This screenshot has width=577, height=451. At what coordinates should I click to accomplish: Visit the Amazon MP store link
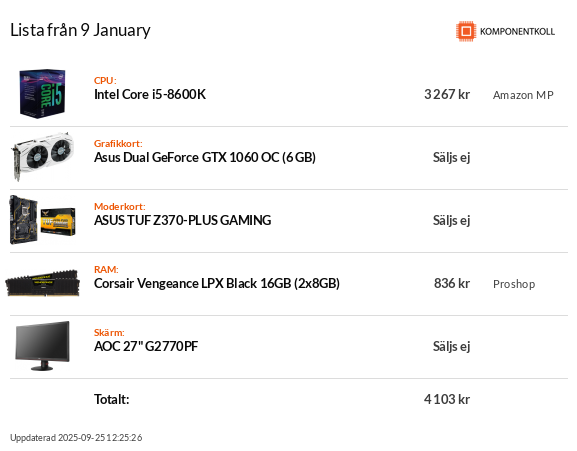coord(523,95)
